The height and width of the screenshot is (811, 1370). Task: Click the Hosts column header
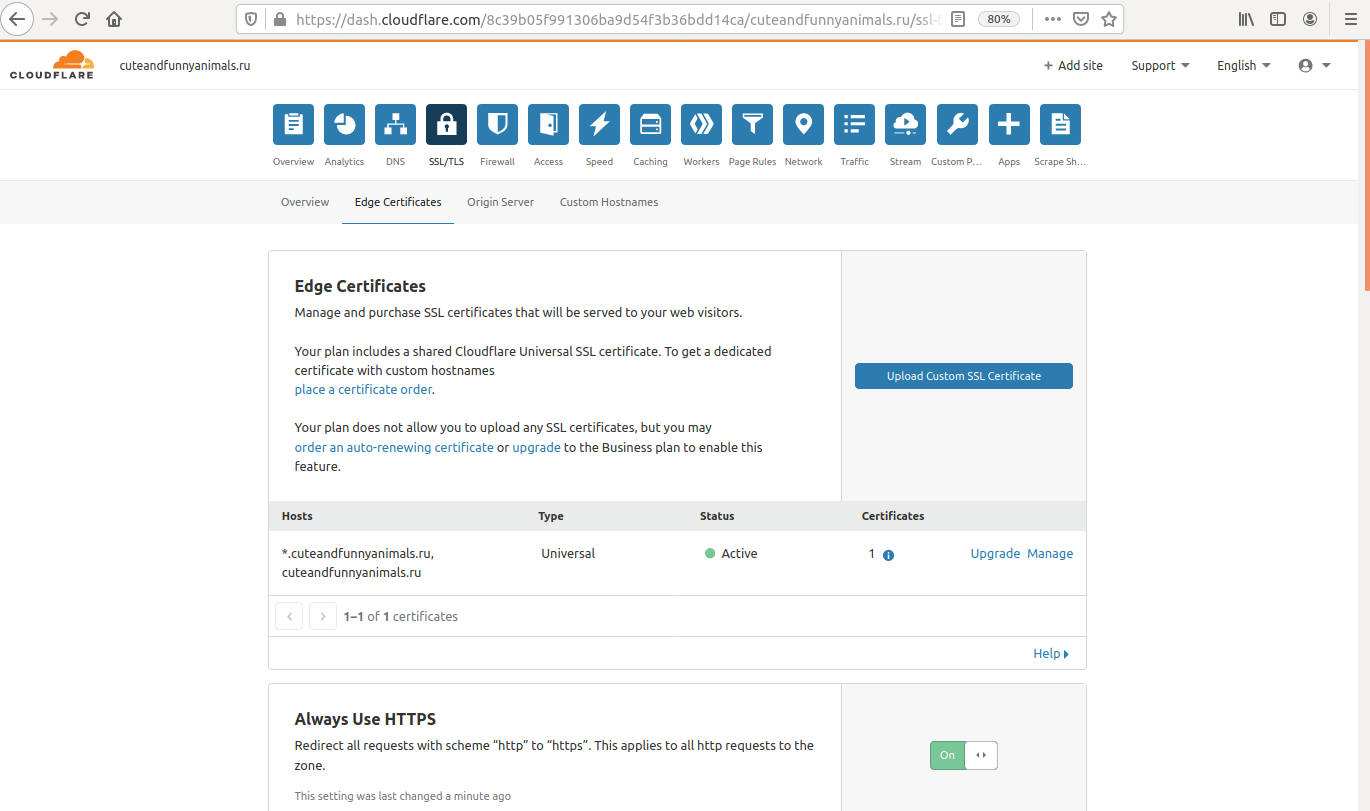tap(297, 516)
